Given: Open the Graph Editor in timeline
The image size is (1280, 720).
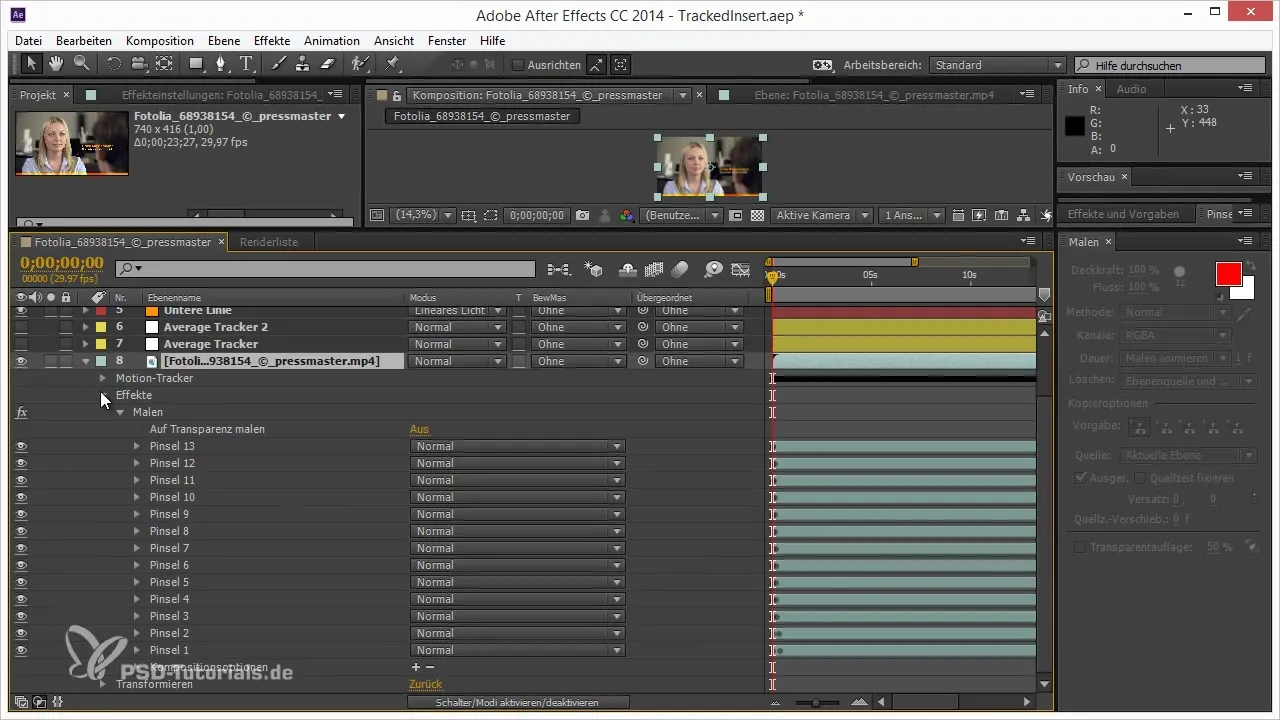Looking at the screenshot, I should click(740, 269).
